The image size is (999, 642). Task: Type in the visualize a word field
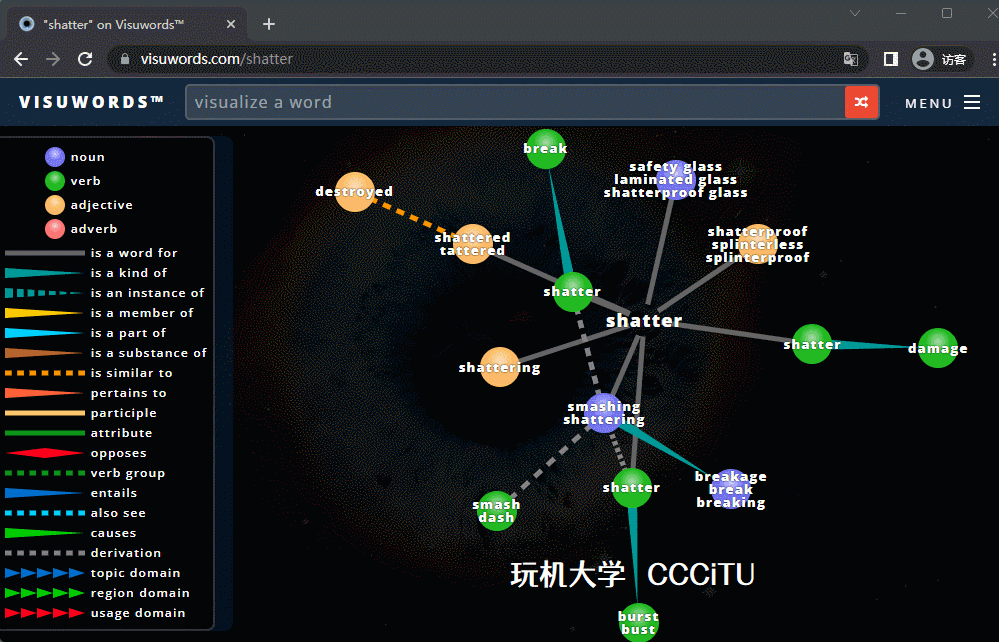514,102
